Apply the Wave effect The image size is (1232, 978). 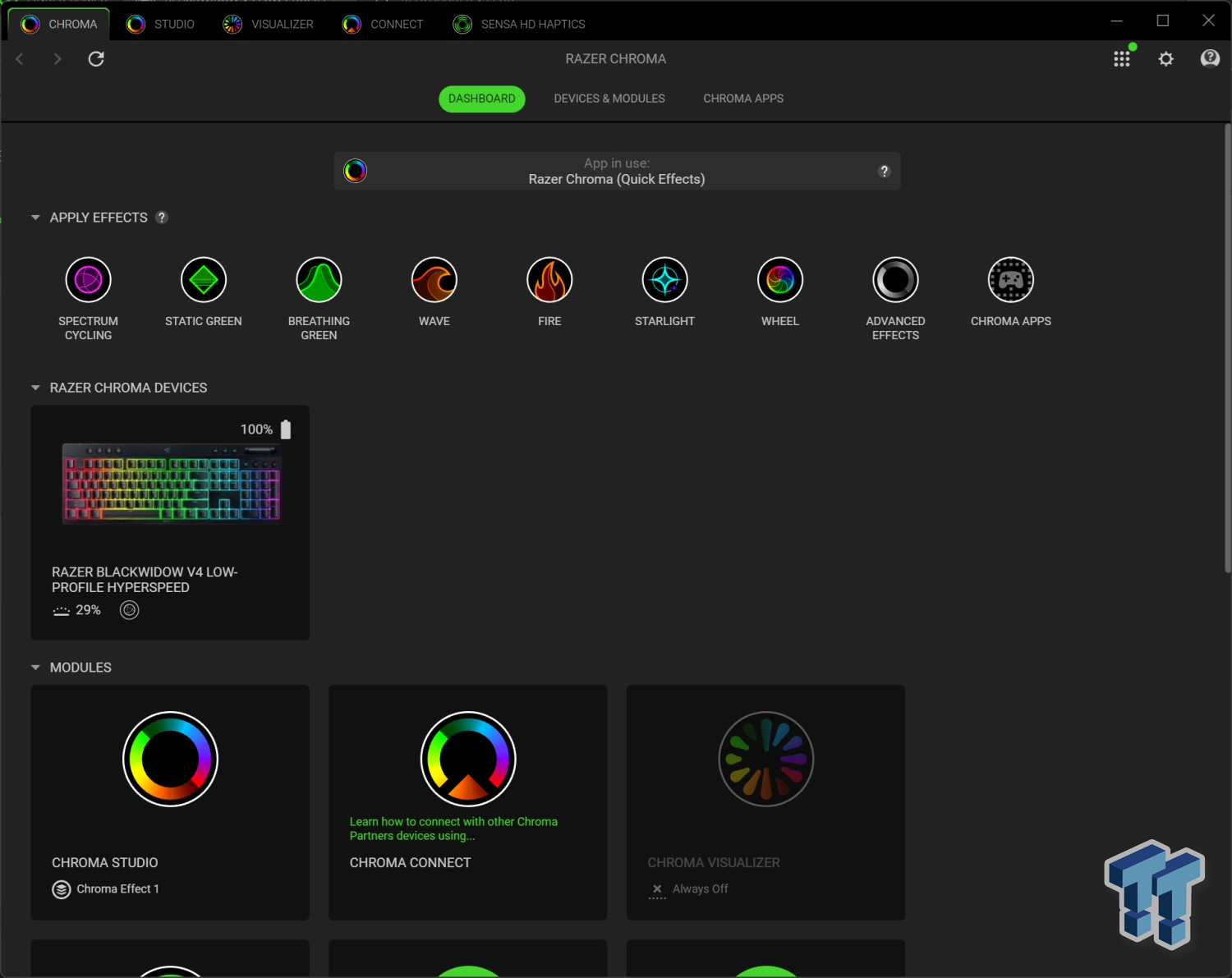[434, 280]
